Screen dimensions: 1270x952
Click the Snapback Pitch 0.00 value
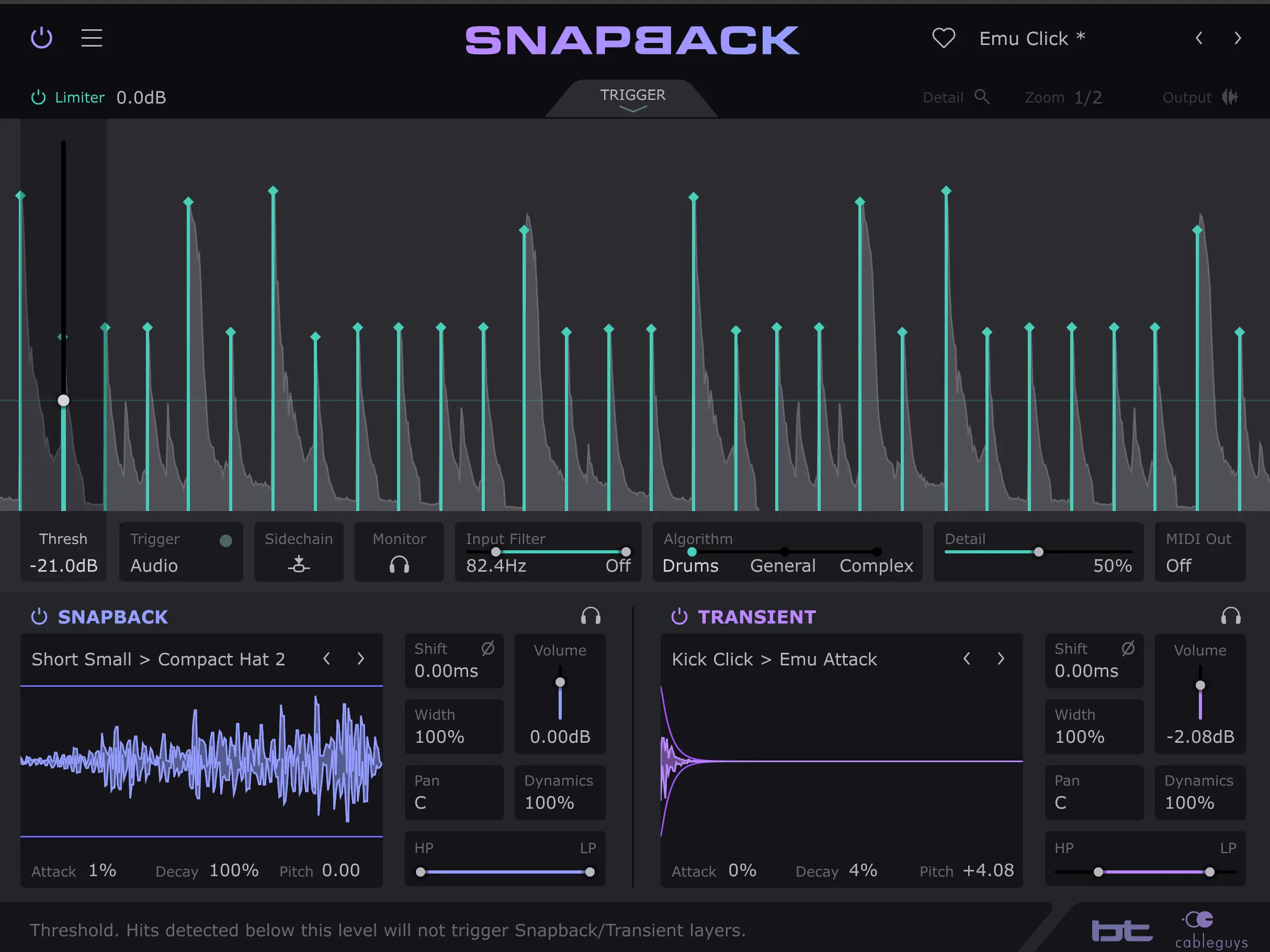coord(341,870)
